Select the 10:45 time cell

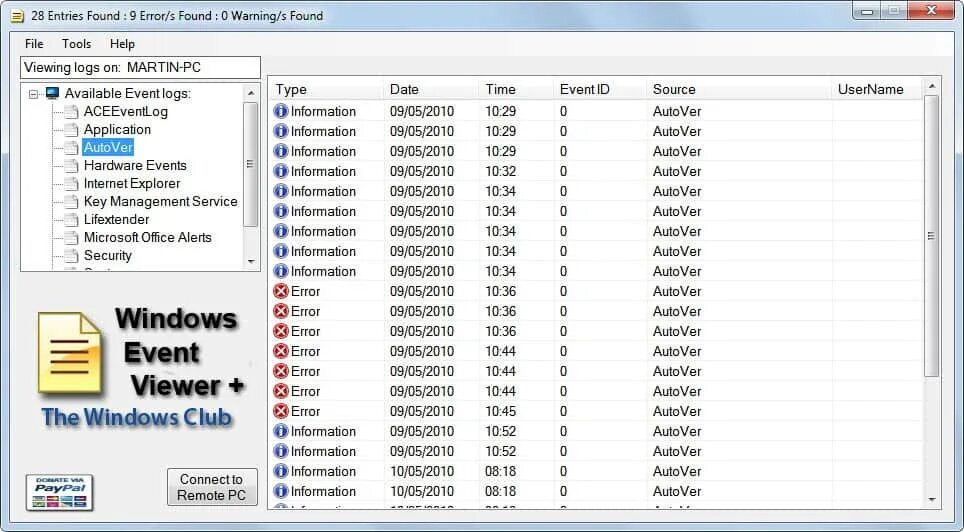coord(500,411)
